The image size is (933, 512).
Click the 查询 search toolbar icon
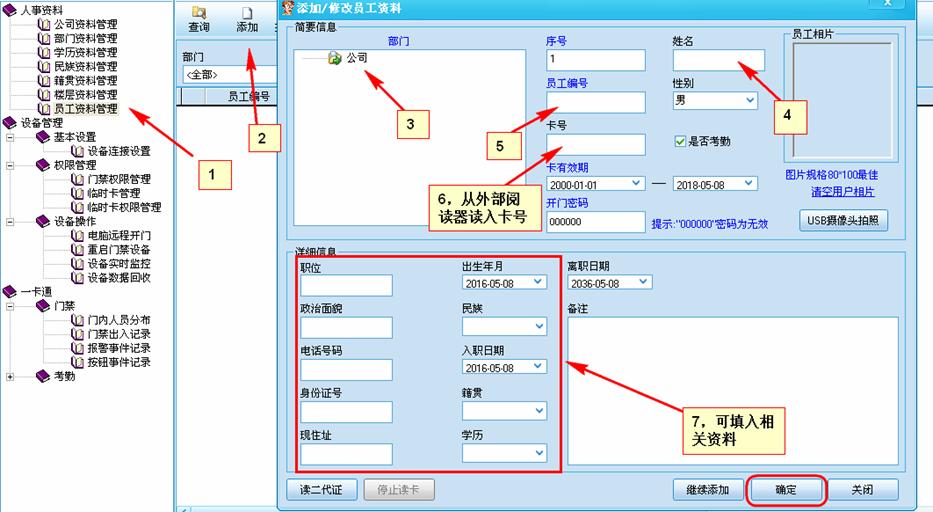198,20
